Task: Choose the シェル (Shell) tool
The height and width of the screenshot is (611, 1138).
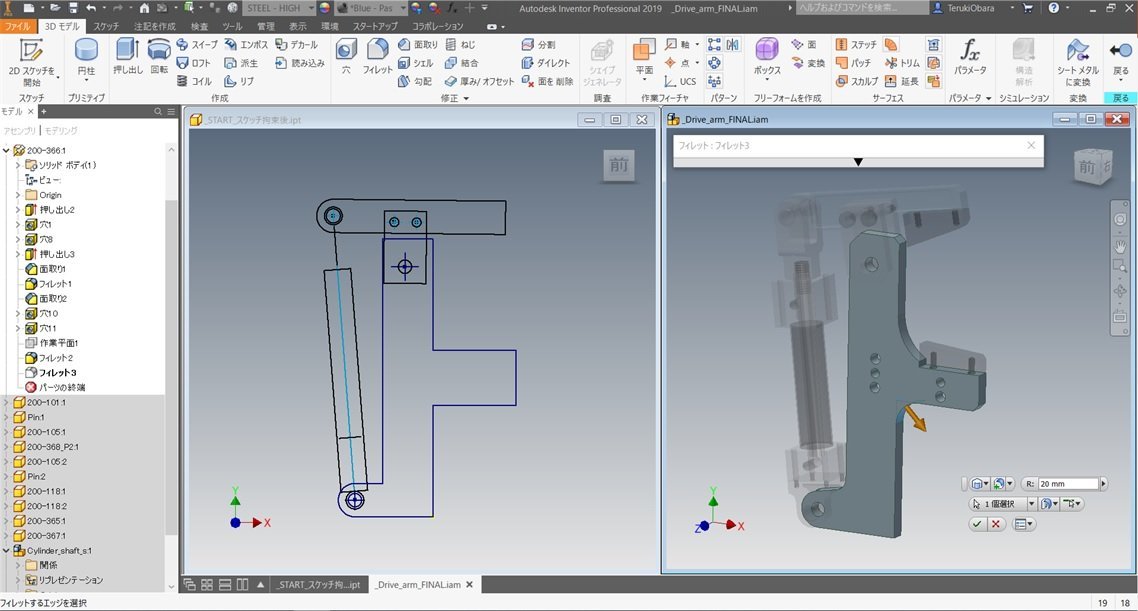Action: (415, 63)
